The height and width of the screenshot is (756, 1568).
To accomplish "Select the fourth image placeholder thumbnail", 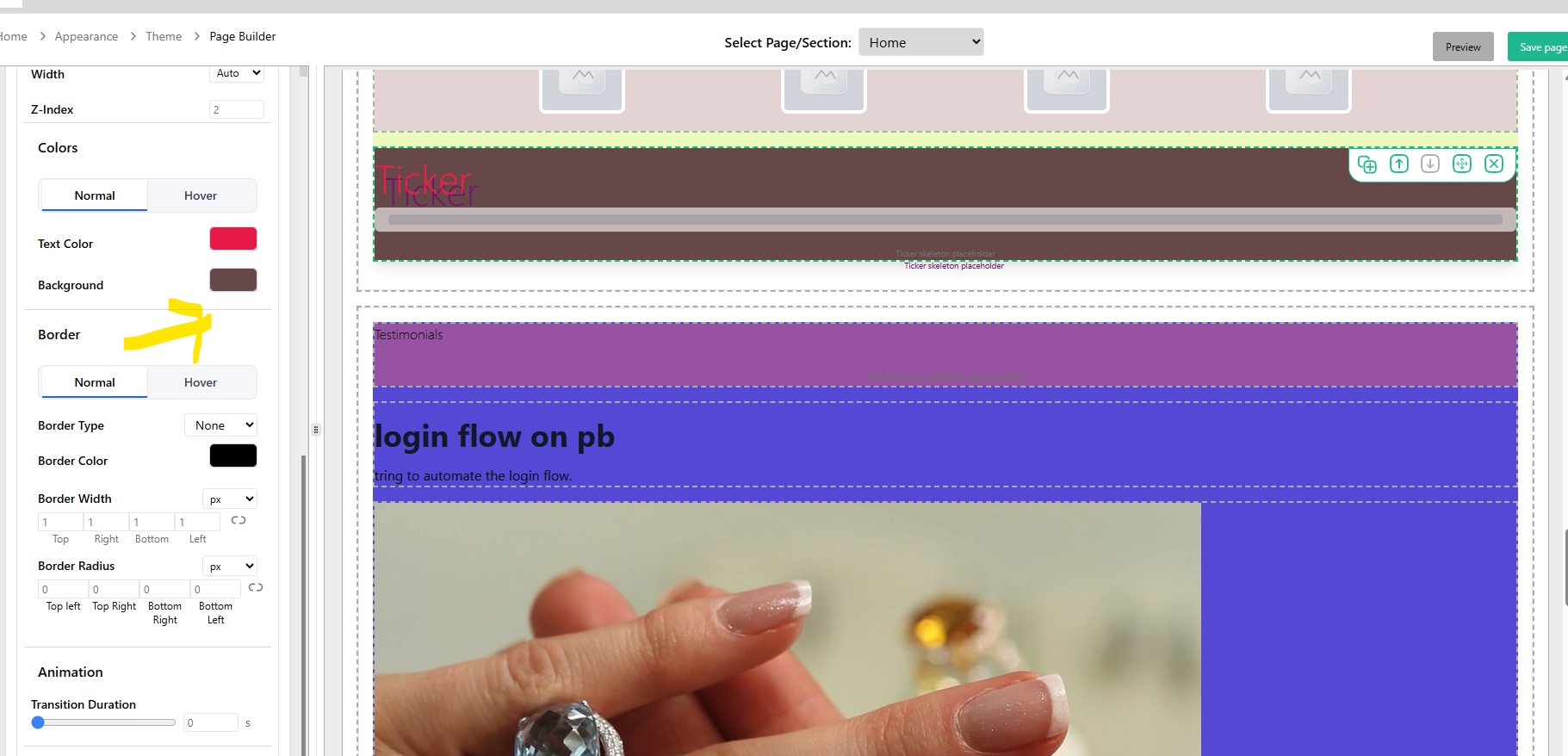I will pos(1309,90).
